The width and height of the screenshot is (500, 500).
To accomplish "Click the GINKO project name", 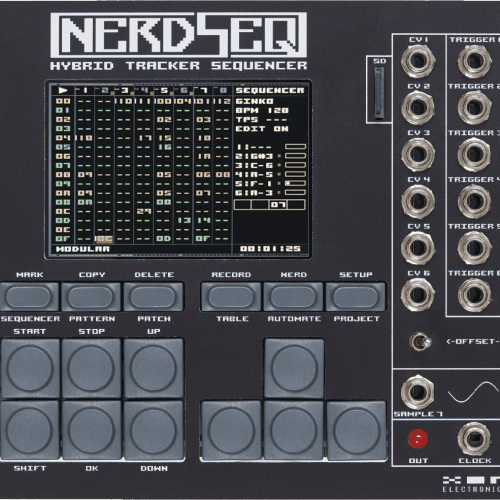I will [x=255, y=101].
